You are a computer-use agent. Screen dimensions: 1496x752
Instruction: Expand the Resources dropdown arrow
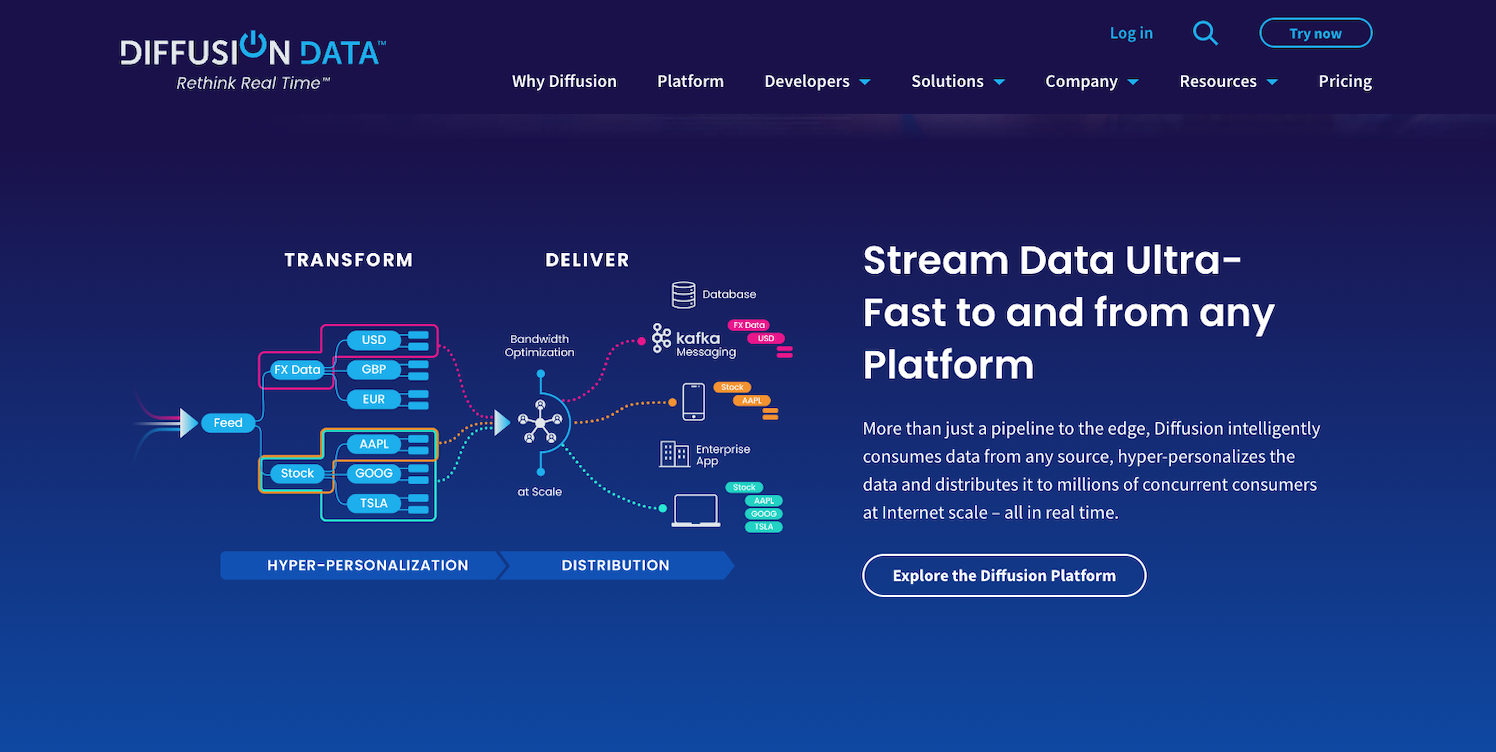tap(1272, 82)
